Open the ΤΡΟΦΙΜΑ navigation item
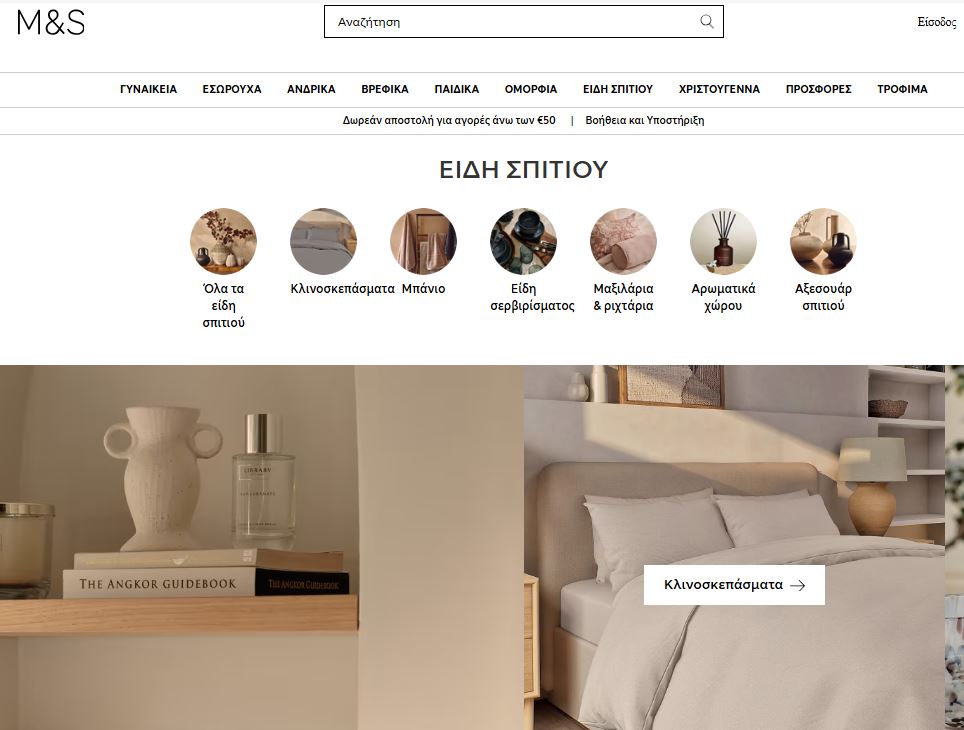Screen dimensions: 964x730 tap(902, 89)
